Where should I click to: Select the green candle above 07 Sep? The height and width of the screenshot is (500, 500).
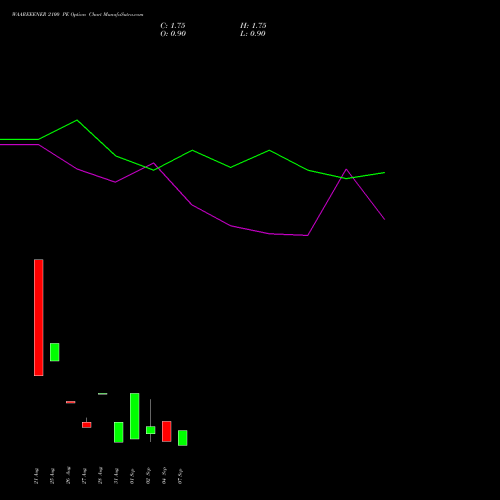coord(183,438)
